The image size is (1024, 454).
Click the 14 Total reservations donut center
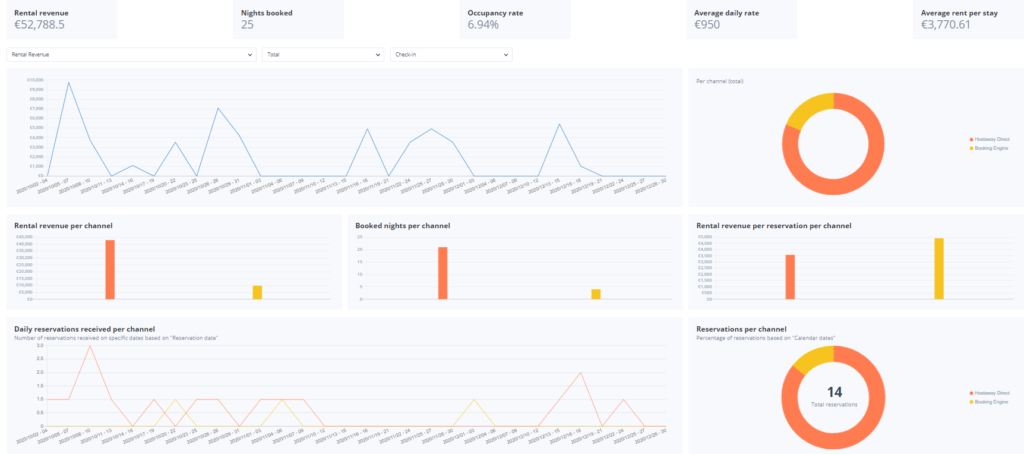833,396
